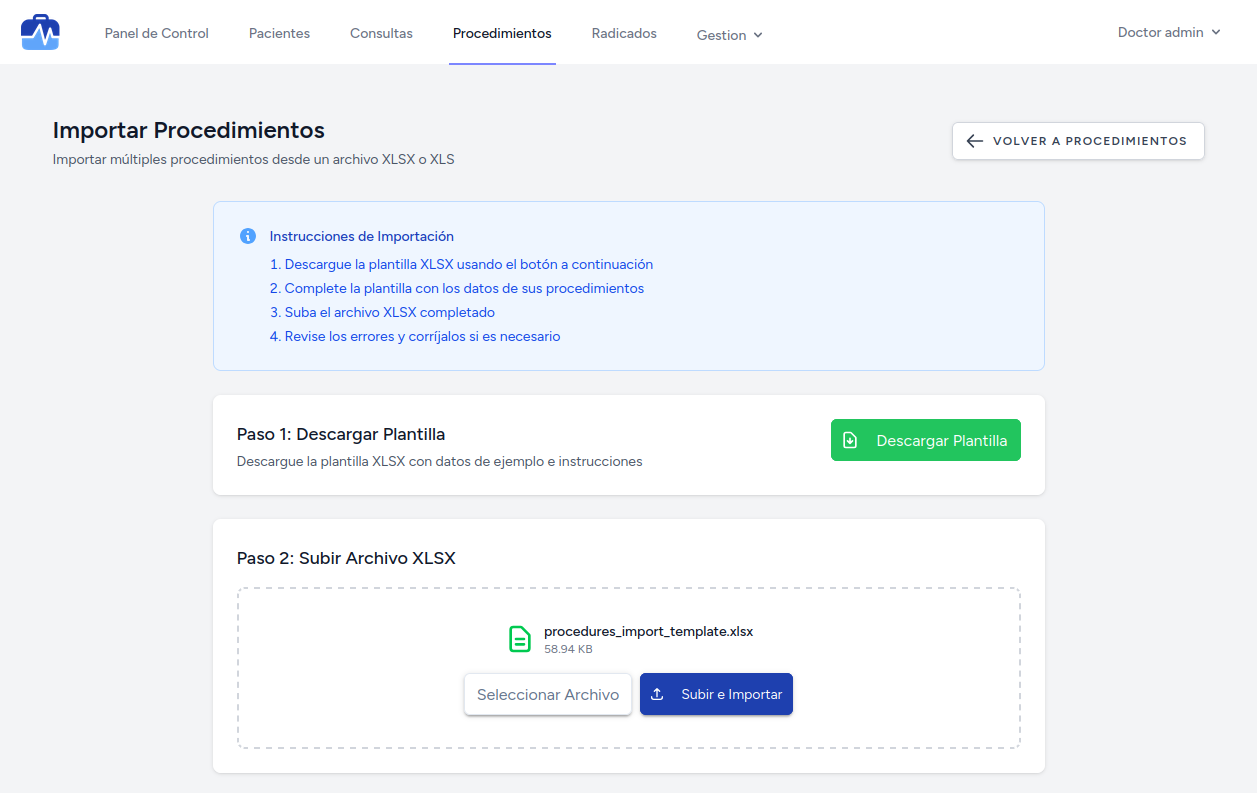Screen dimensions: 1257x793
Task: Click the back arrow icon in Volver button
Action: [x=975, y=141]
